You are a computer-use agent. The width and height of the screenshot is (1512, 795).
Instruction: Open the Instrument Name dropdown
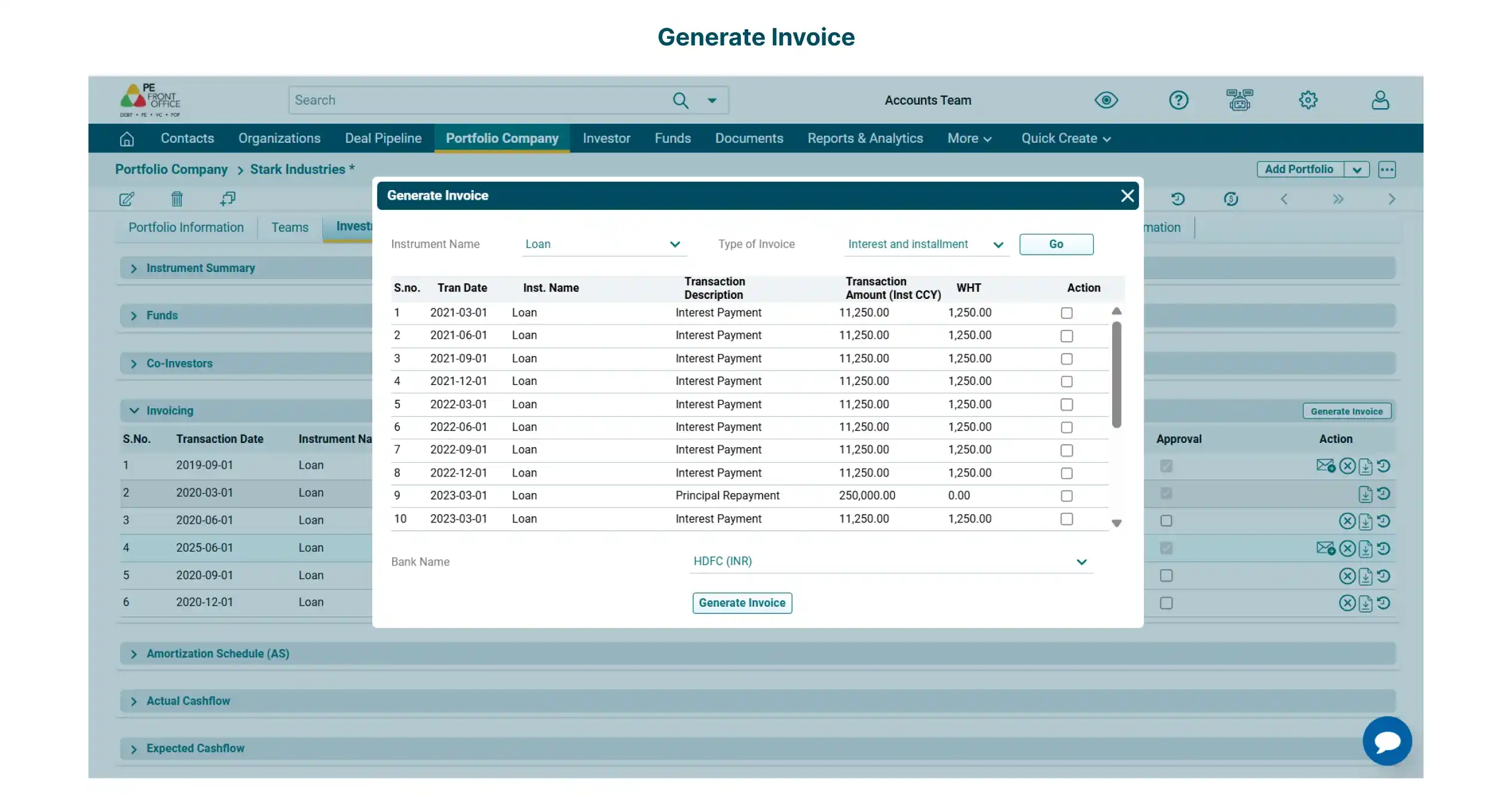pyautogui.click(x=604, y=244)
